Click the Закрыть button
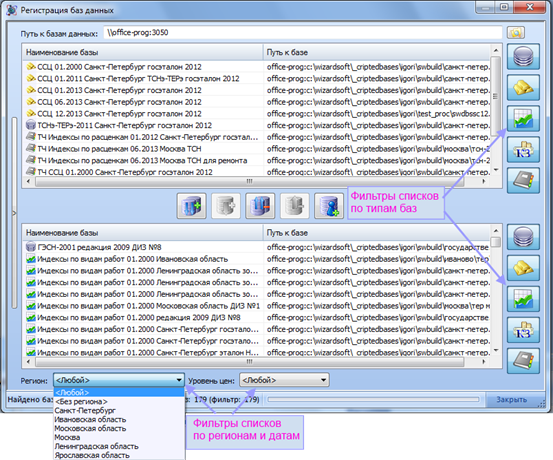553x460 pixels. [511, 400]
